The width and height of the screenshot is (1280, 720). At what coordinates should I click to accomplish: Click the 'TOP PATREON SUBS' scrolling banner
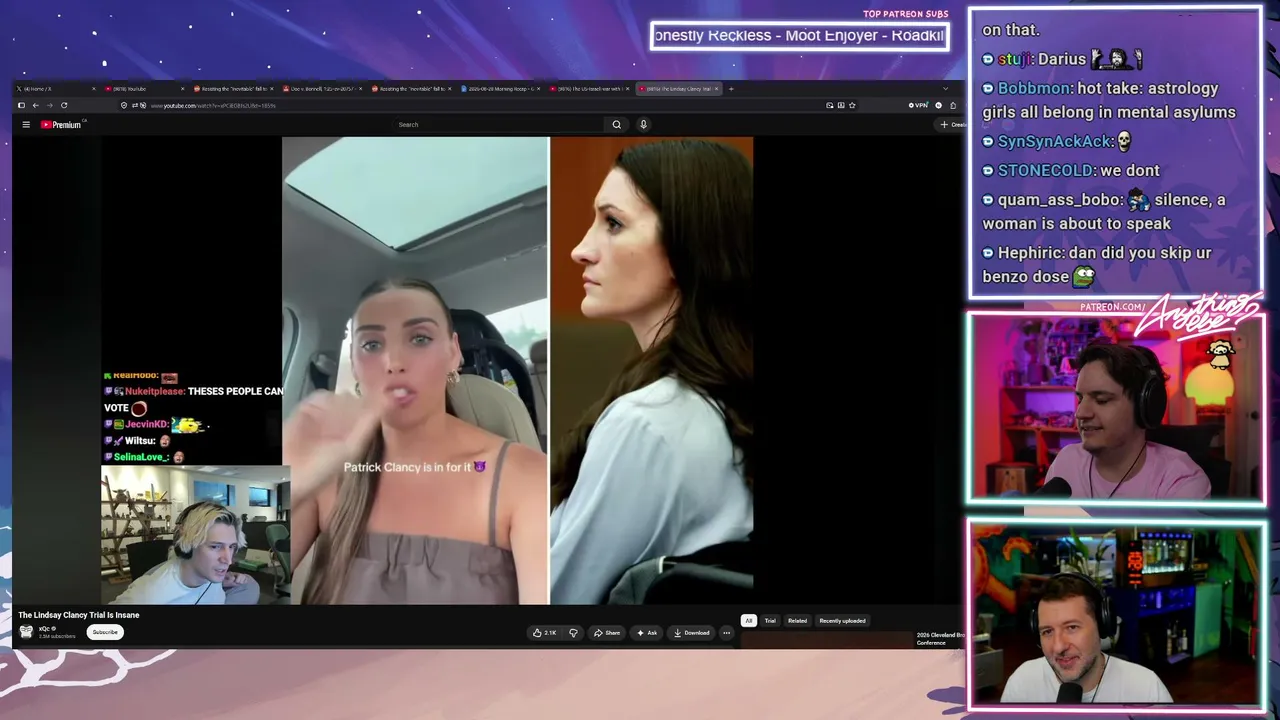pos(799,36)
